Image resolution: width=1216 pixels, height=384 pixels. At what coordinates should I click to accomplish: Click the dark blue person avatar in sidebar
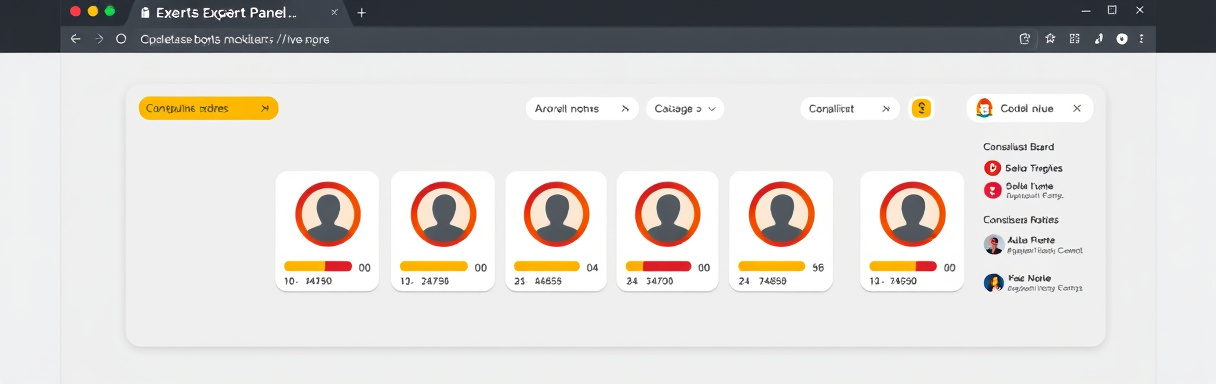(x=993, y=283)
